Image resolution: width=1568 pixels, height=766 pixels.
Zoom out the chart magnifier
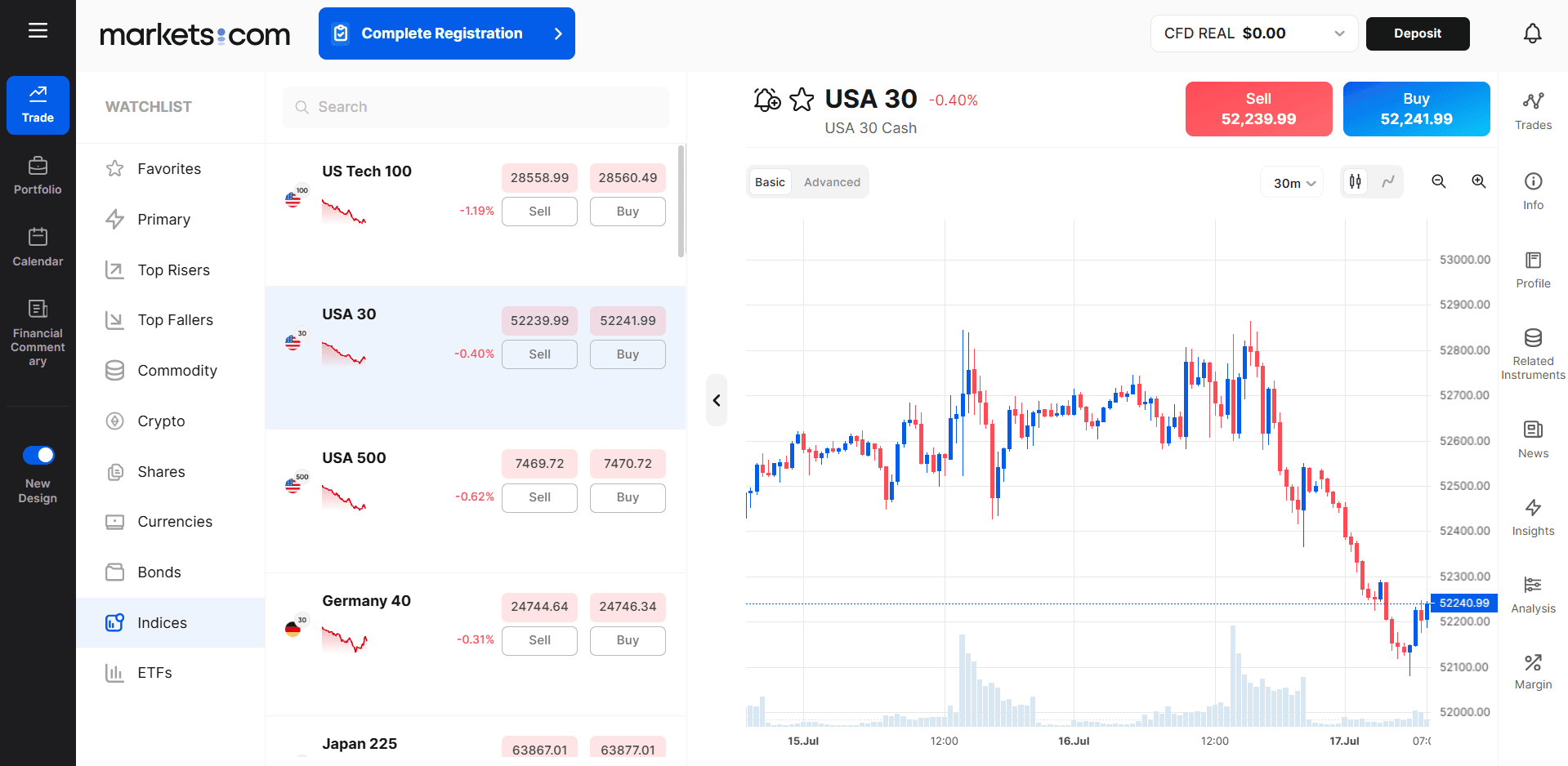pyautogui.click(x=1439, y=181)
